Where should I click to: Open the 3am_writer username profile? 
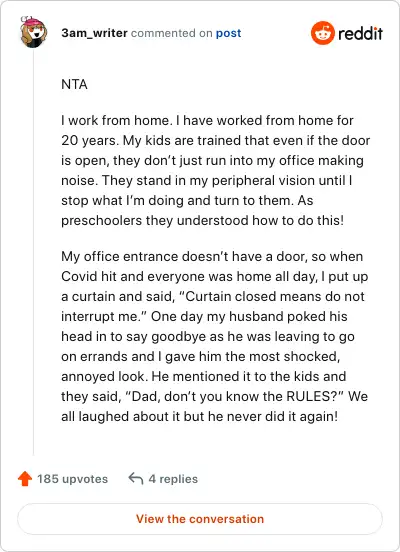(x=94, y=33)
